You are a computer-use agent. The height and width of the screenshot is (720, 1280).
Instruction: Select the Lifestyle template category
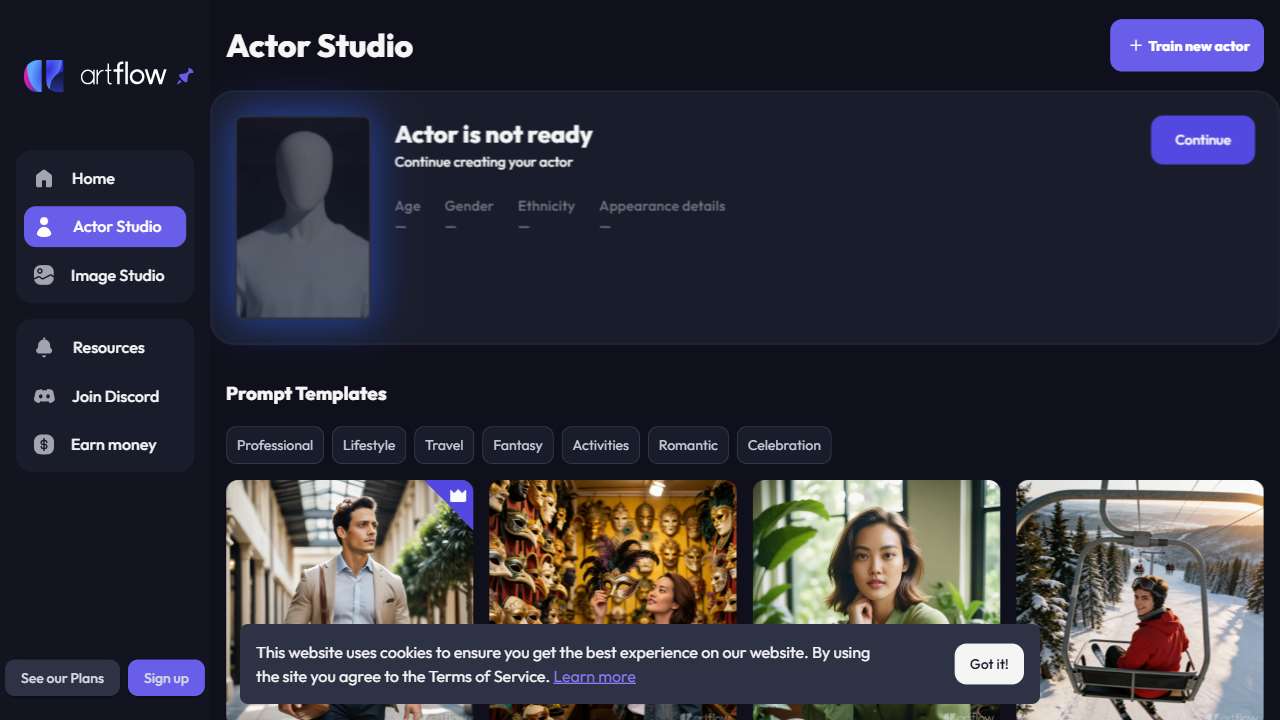coord(369,445)
